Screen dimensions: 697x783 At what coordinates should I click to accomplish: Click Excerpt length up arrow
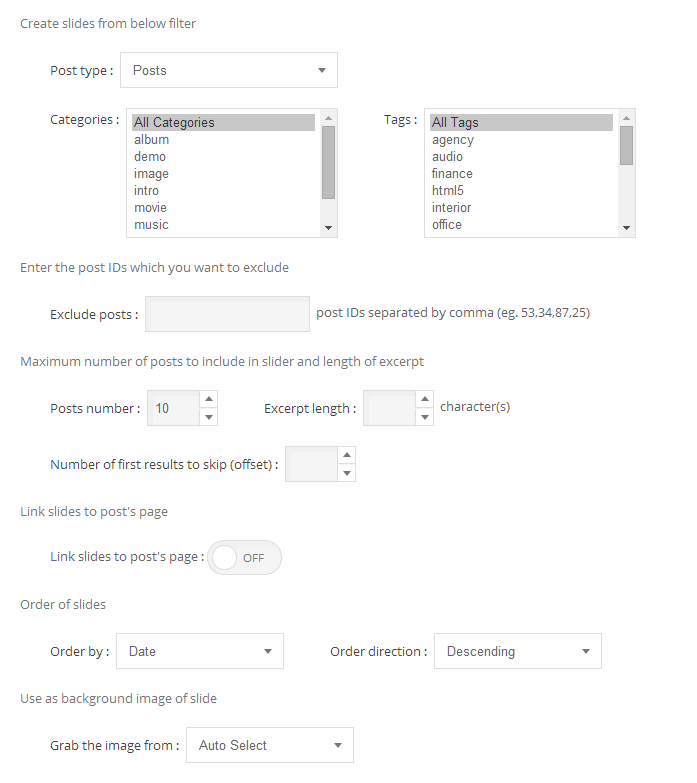point(424,399)
